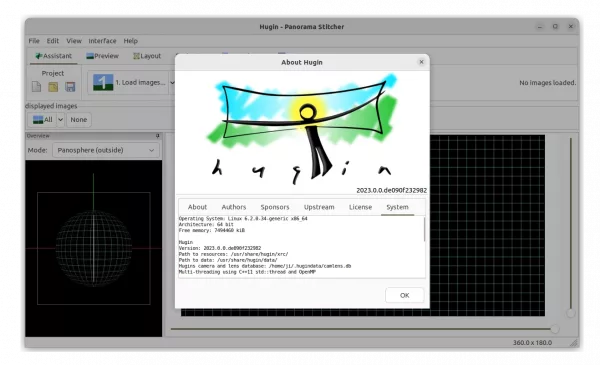Click the horizontal slider handle below preview
The width and height of the screenshot is (600, 365).
tap(554, 329)
